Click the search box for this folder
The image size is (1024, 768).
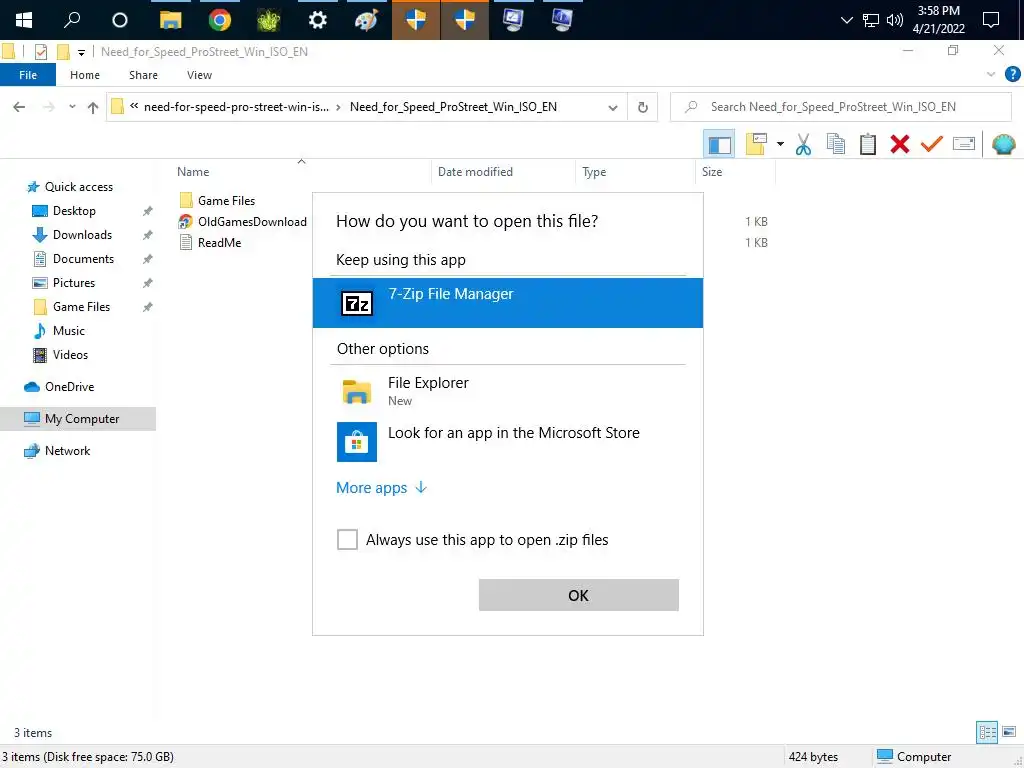[841, 107]
